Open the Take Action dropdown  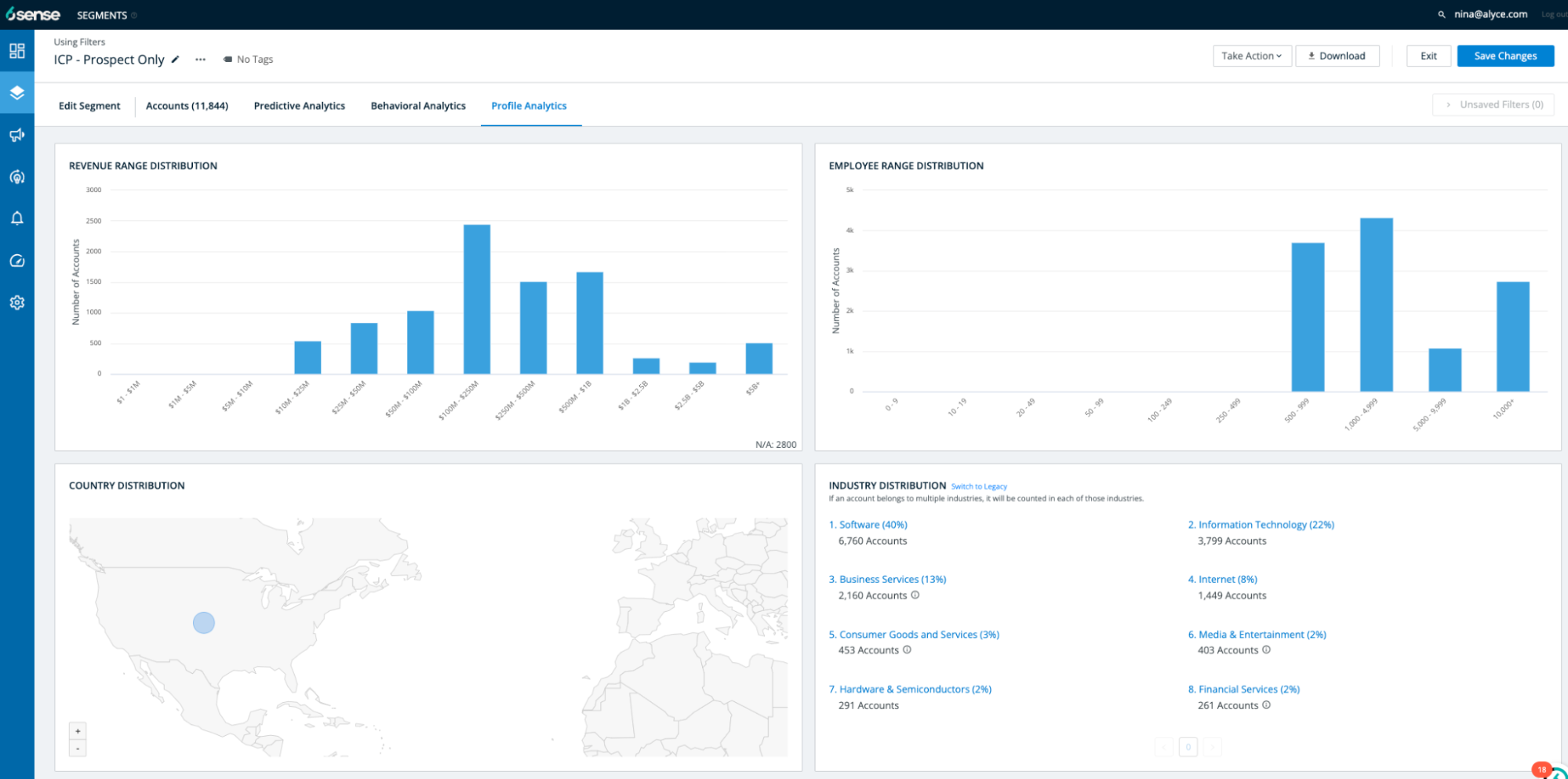[1251, 55]
